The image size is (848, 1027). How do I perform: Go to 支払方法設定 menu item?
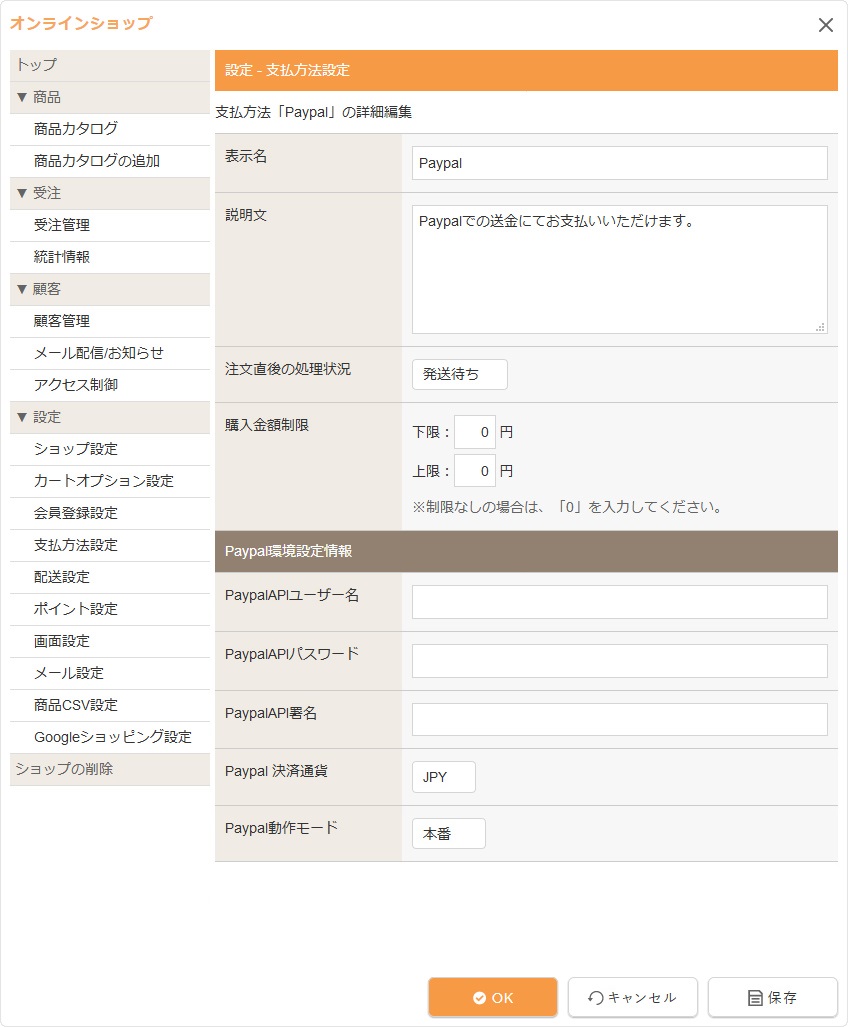(x=76, y=545)
